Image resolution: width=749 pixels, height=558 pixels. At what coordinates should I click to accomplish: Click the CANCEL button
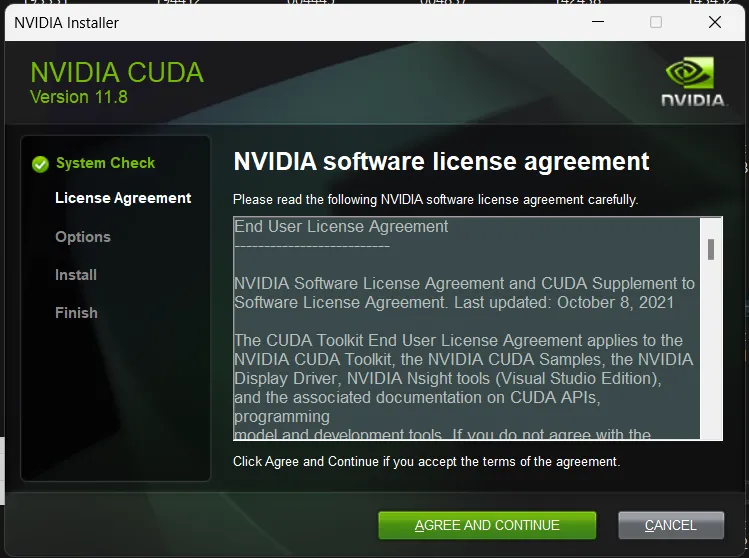(x=671, y=525)
